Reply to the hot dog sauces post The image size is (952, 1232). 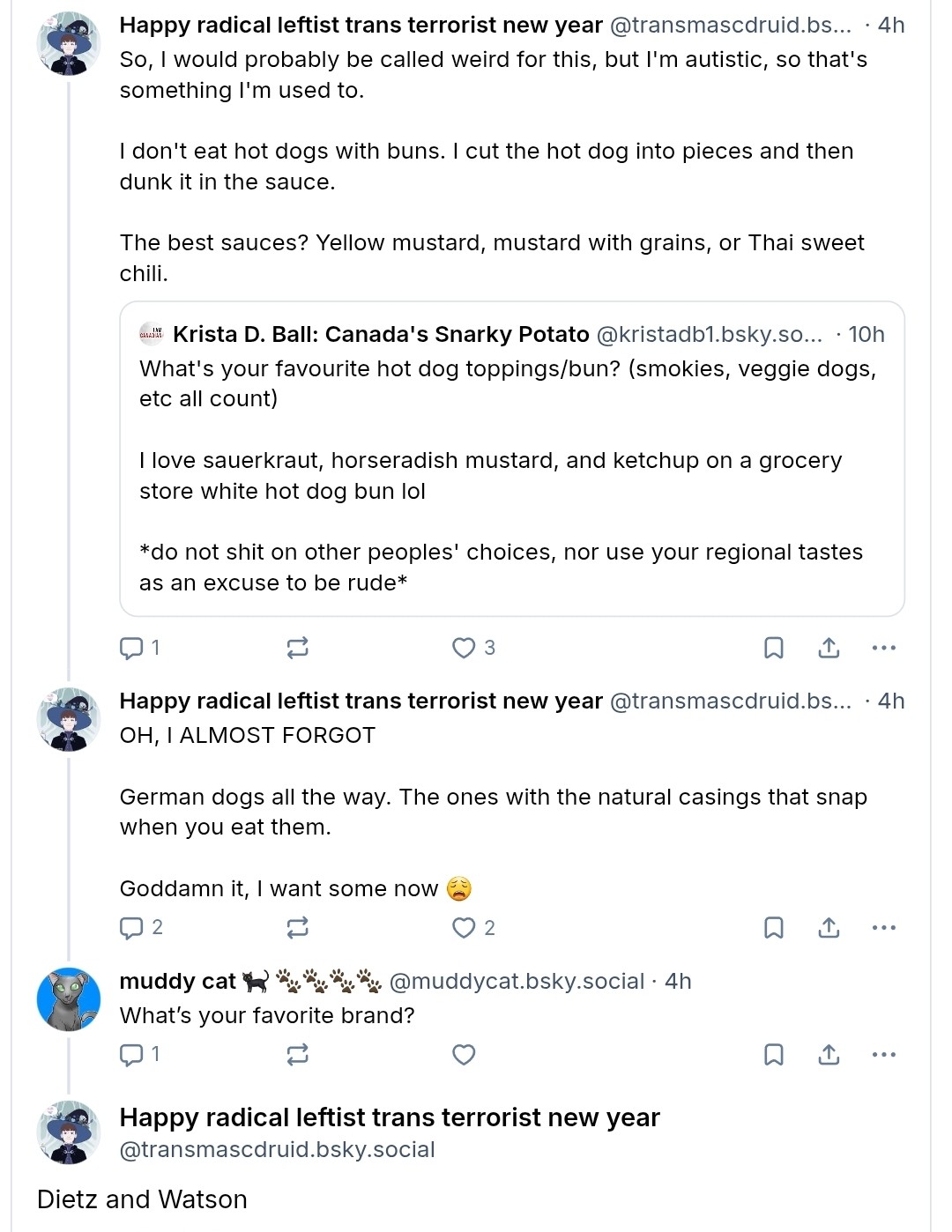(x=139, y=649)
